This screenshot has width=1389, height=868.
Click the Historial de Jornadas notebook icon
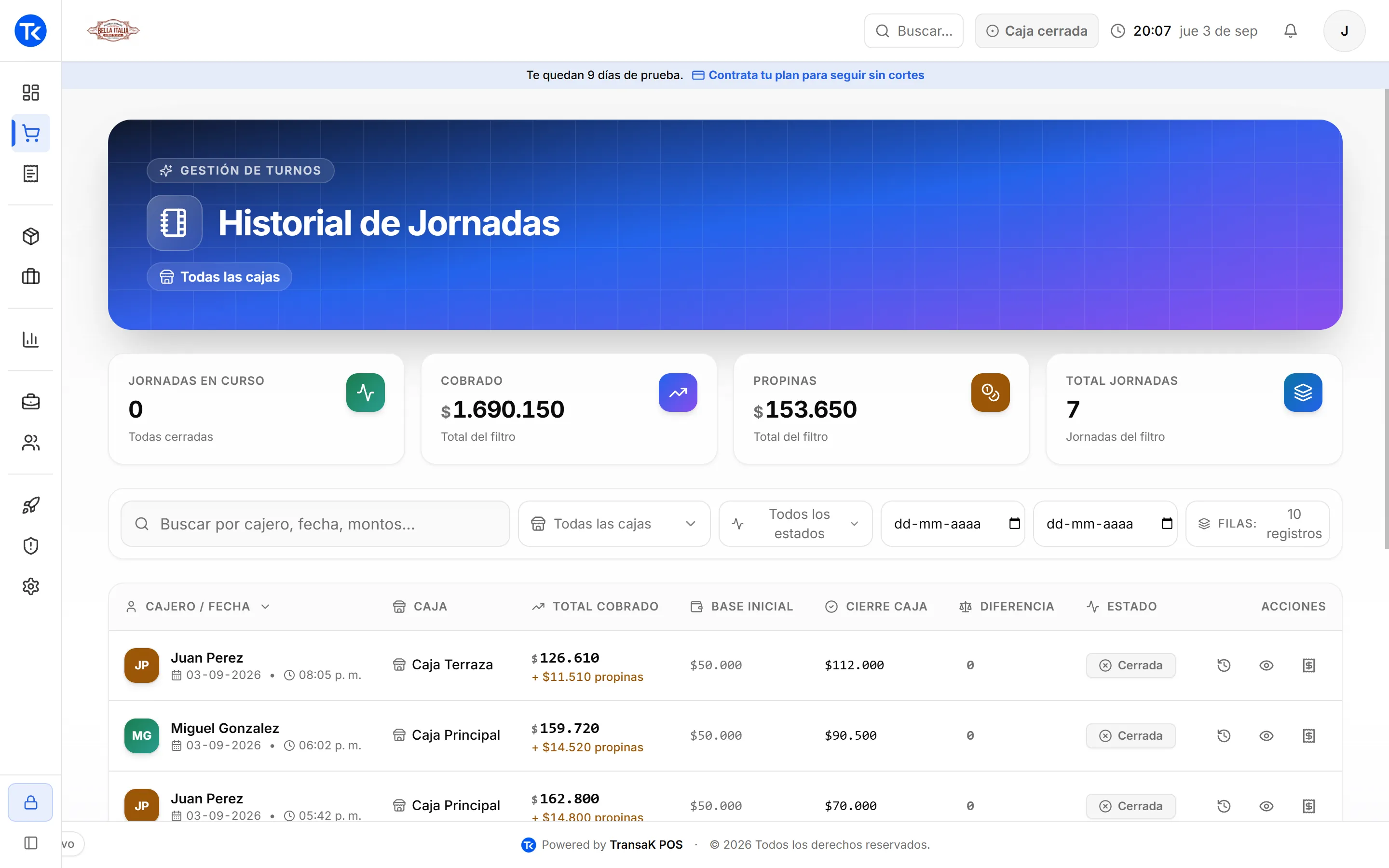click(x=174, y=223)
